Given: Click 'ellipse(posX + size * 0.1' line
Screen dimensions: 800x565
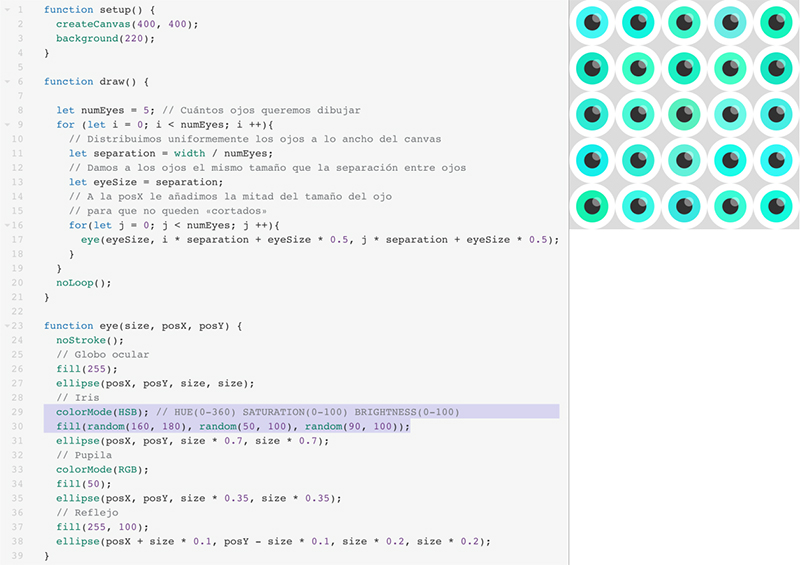Looking at the screenshot, I should (273, 541).
